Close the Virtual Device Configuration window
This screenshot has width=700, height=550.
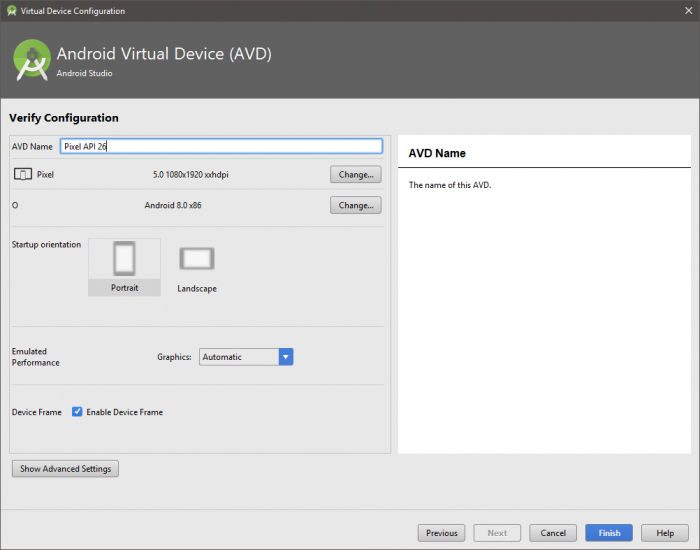pyautogui.click(x=689, y=11)
